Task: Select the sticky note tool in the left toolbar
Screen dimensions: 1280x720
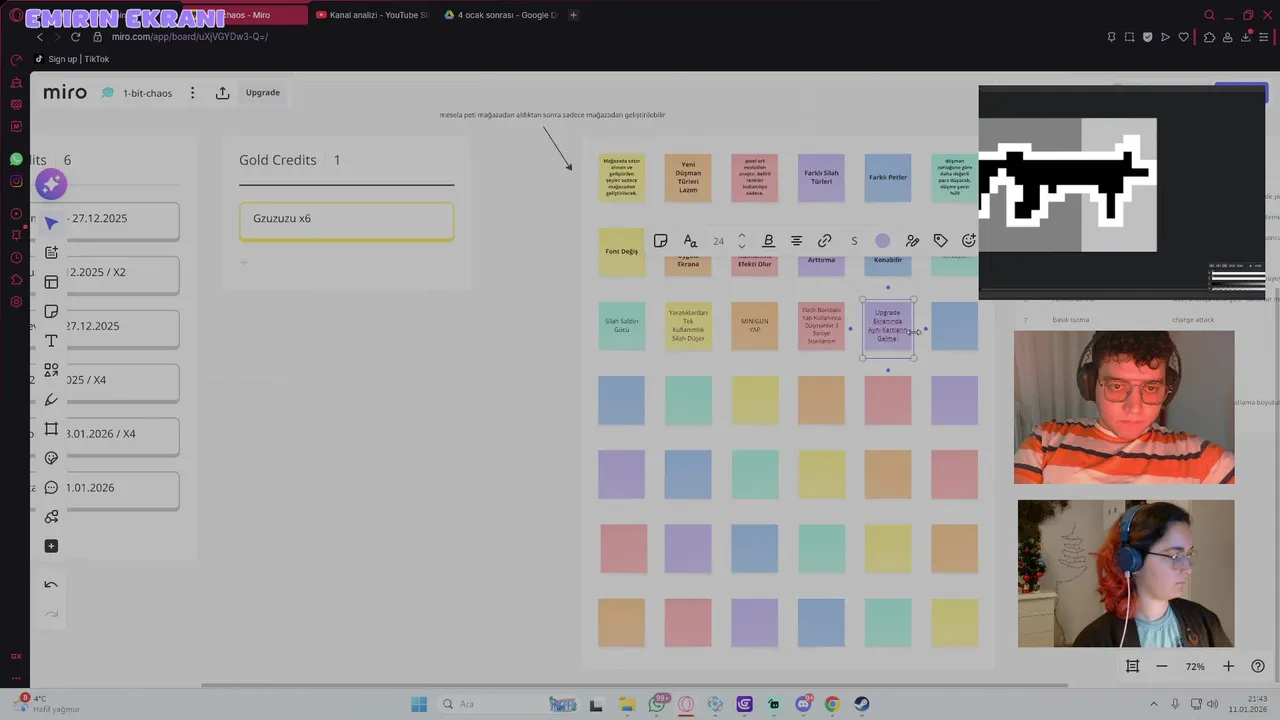Action: [x=51, y=312]
